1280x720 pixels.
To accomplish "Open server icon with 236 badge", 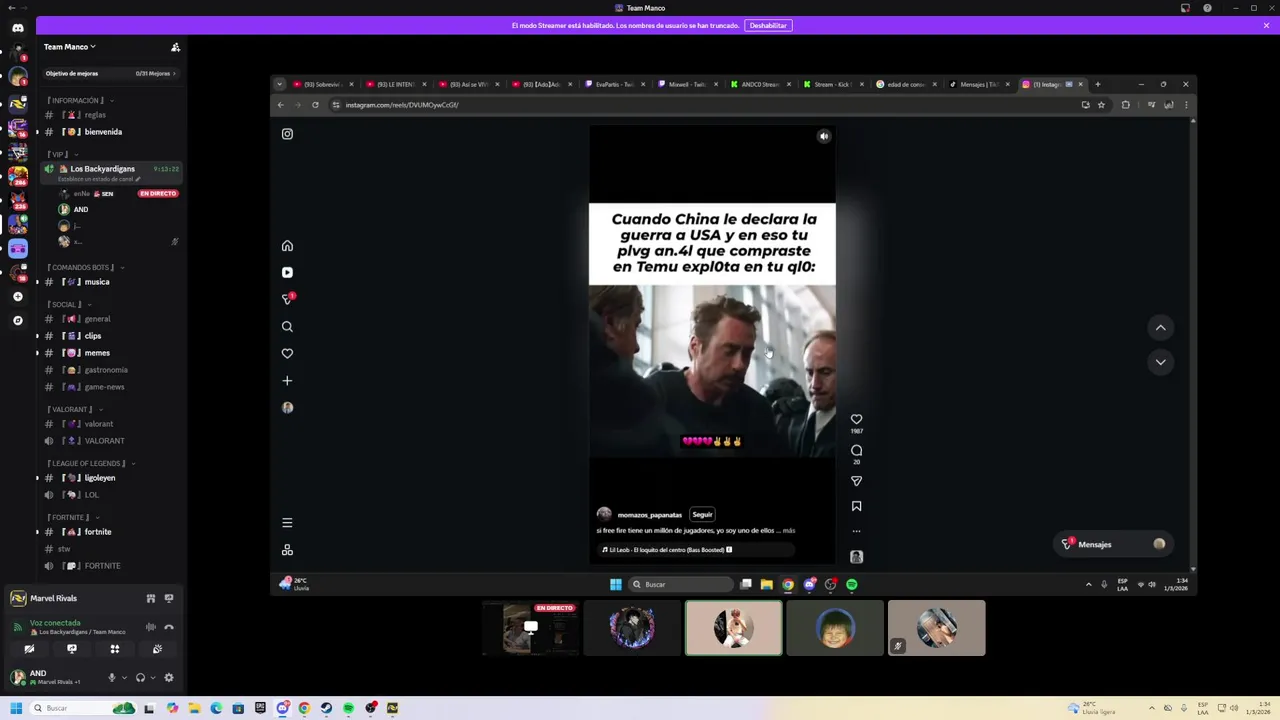I will point(18,202).
